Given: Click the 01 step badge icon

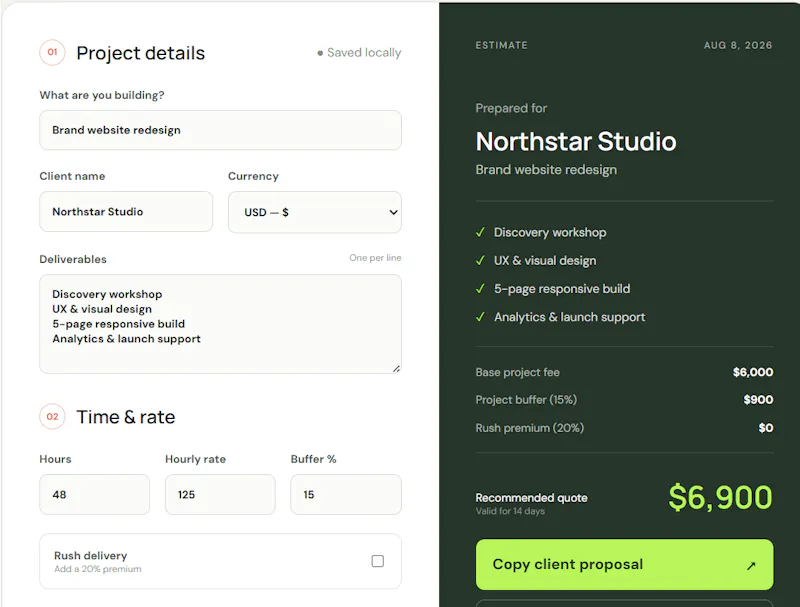Looking at the screenshot, I should [x=52, y=52].
